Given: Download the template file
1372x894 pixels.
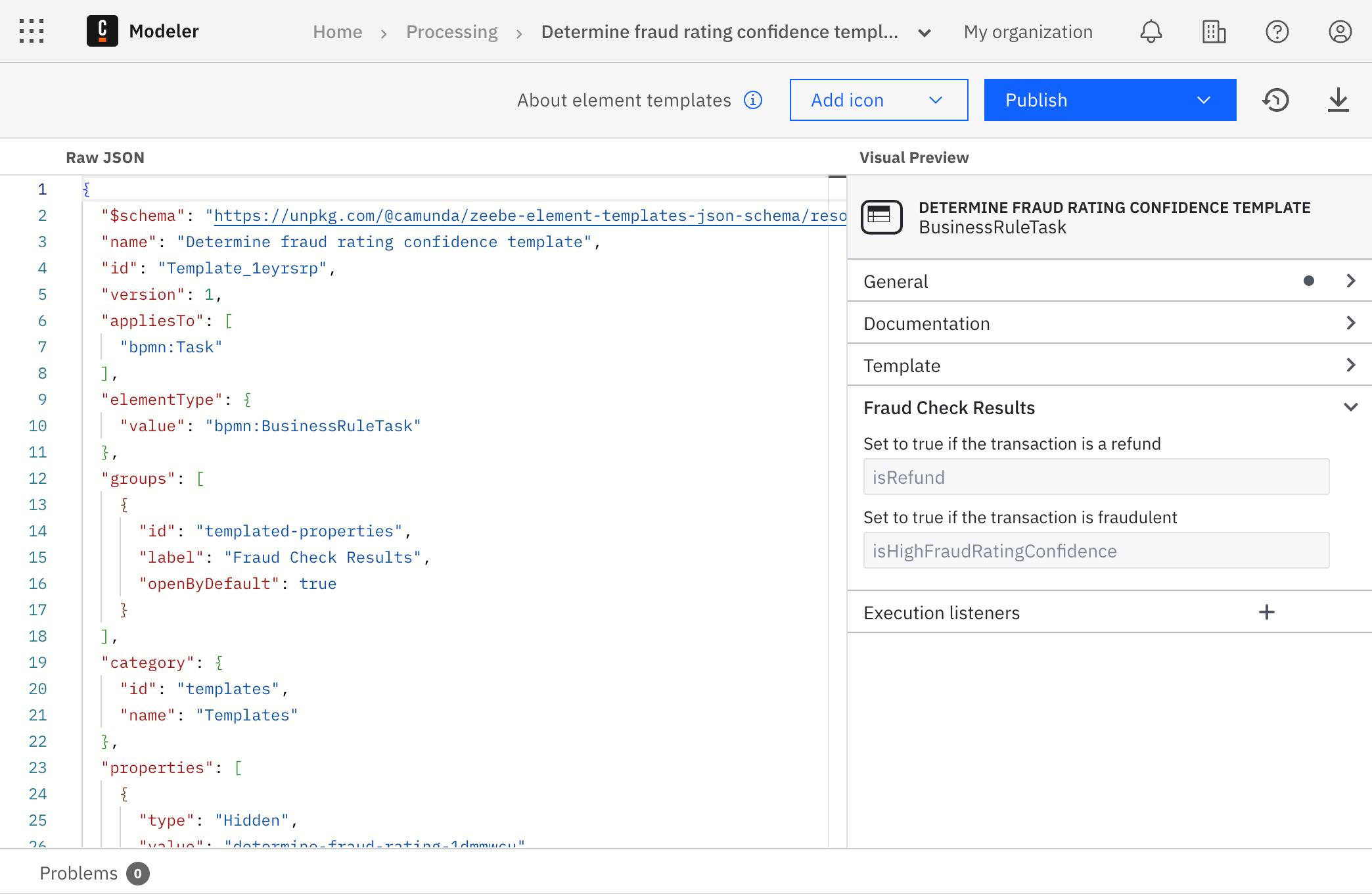Looking at the screenshot, I should click(x=1338, y=100).
